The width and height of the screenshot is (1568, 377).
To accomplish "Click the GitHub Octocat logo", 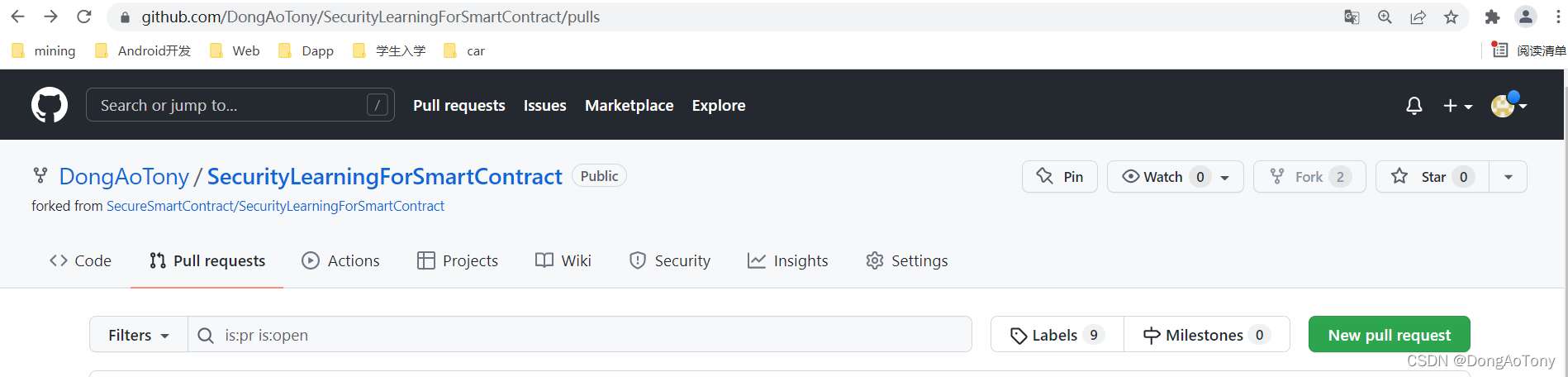I will 50,105.
